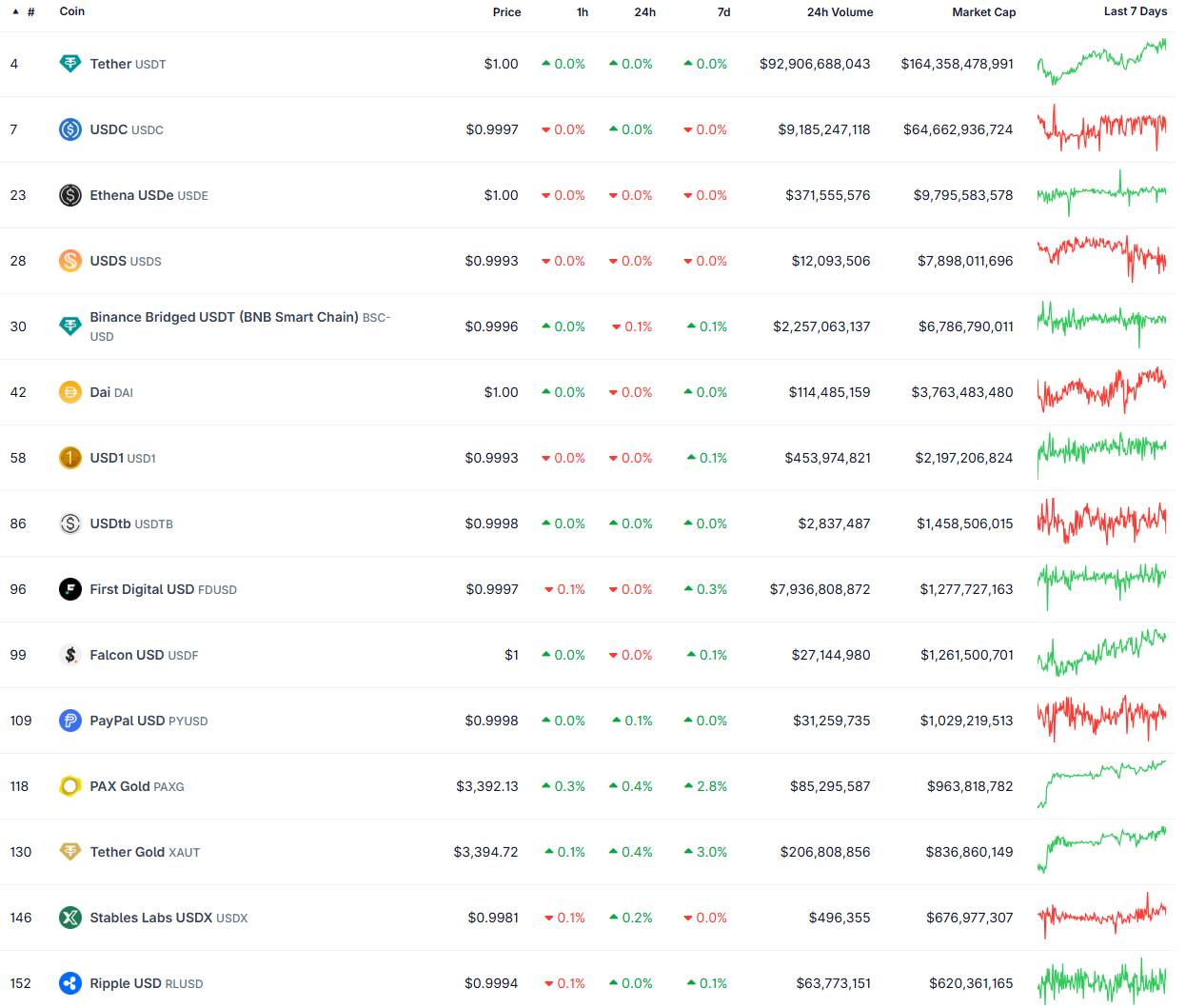Click the USDC coin logo icon
The image size is (1186, 1008).
click(70, 129)
